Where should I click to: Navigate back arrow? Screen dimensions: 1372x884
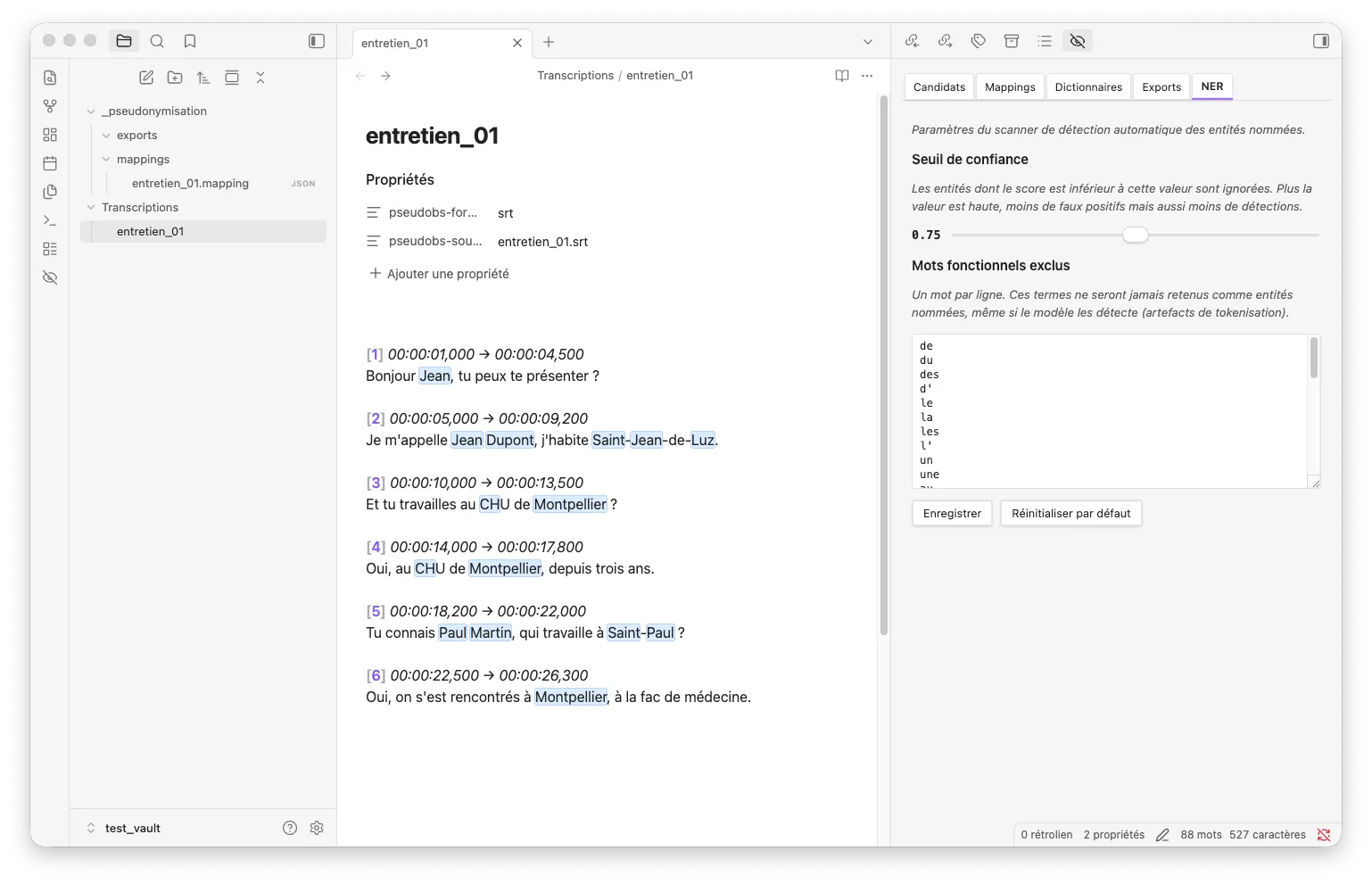[360, 76]
